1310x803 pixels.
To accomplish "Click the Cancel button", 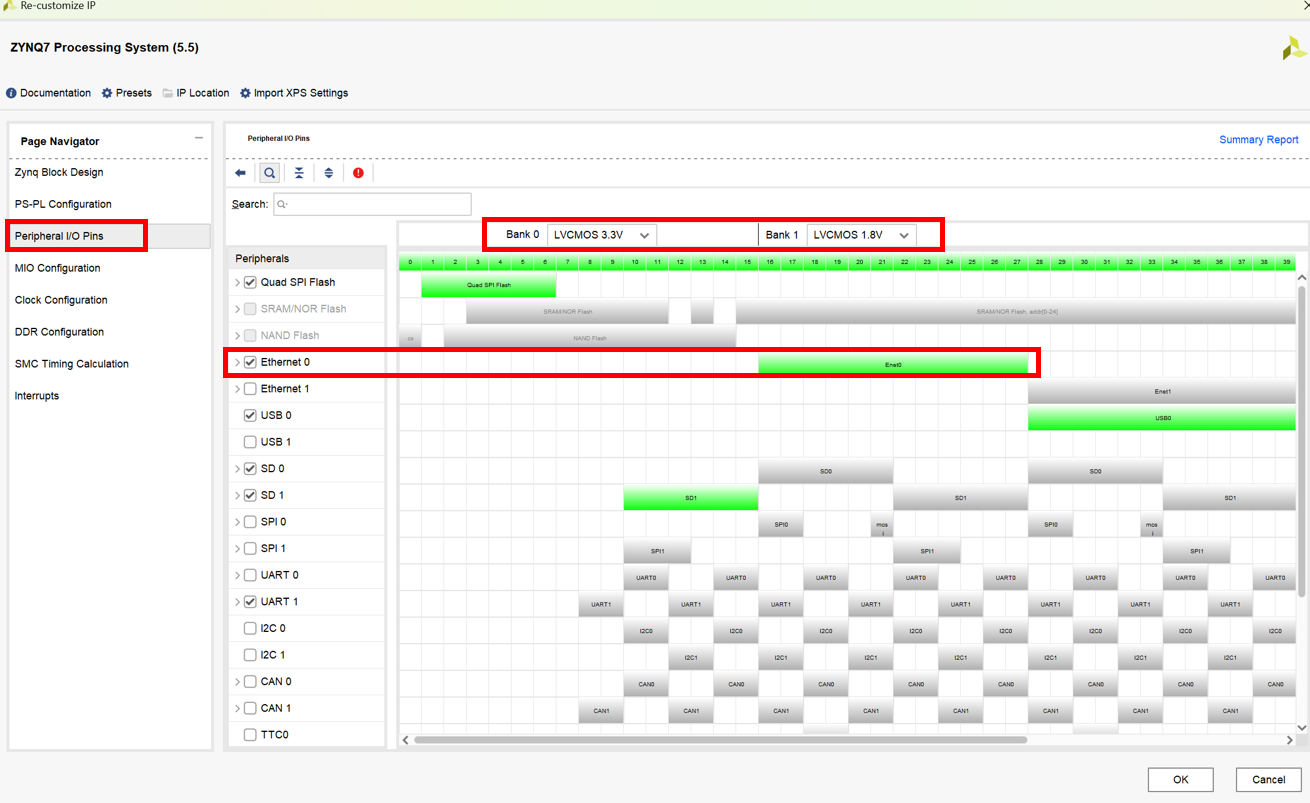I will tap(1268, 779).
